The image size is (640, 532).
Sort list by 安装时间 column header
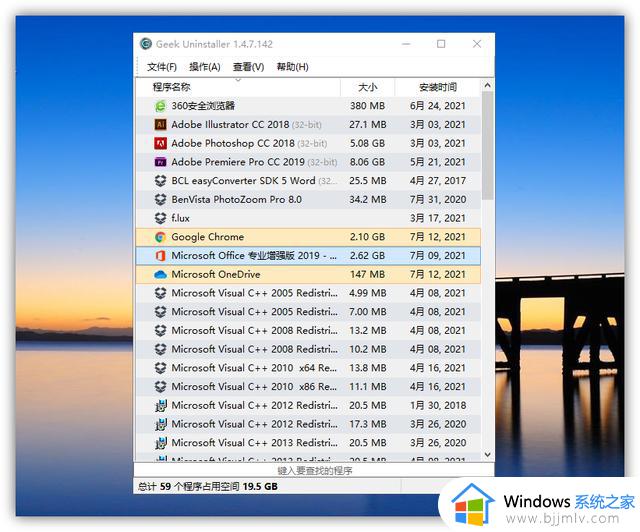(x=438, y=87)
